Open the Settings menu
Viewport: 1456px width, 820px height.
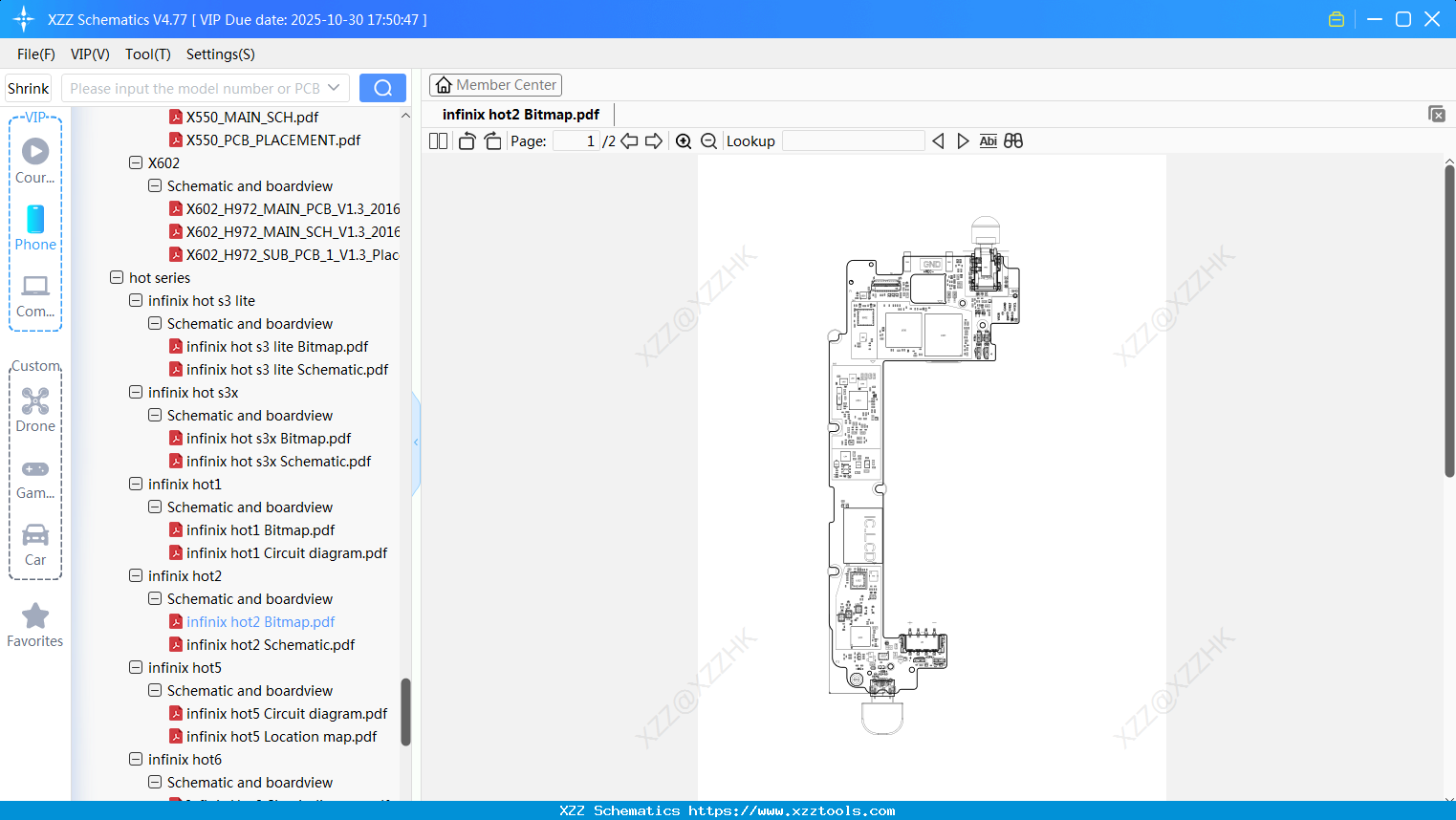tap(220, 54)
